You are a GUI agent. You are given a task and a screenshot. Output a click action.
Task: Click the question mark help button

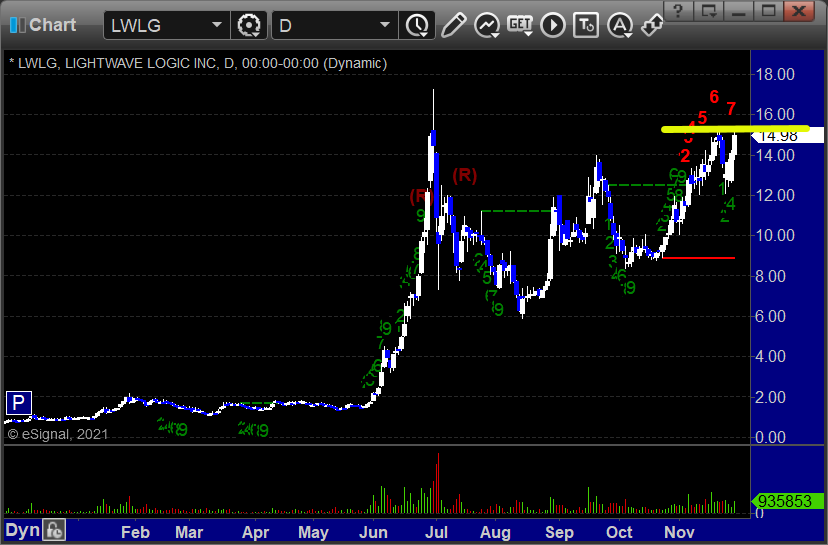pos(678,11)
